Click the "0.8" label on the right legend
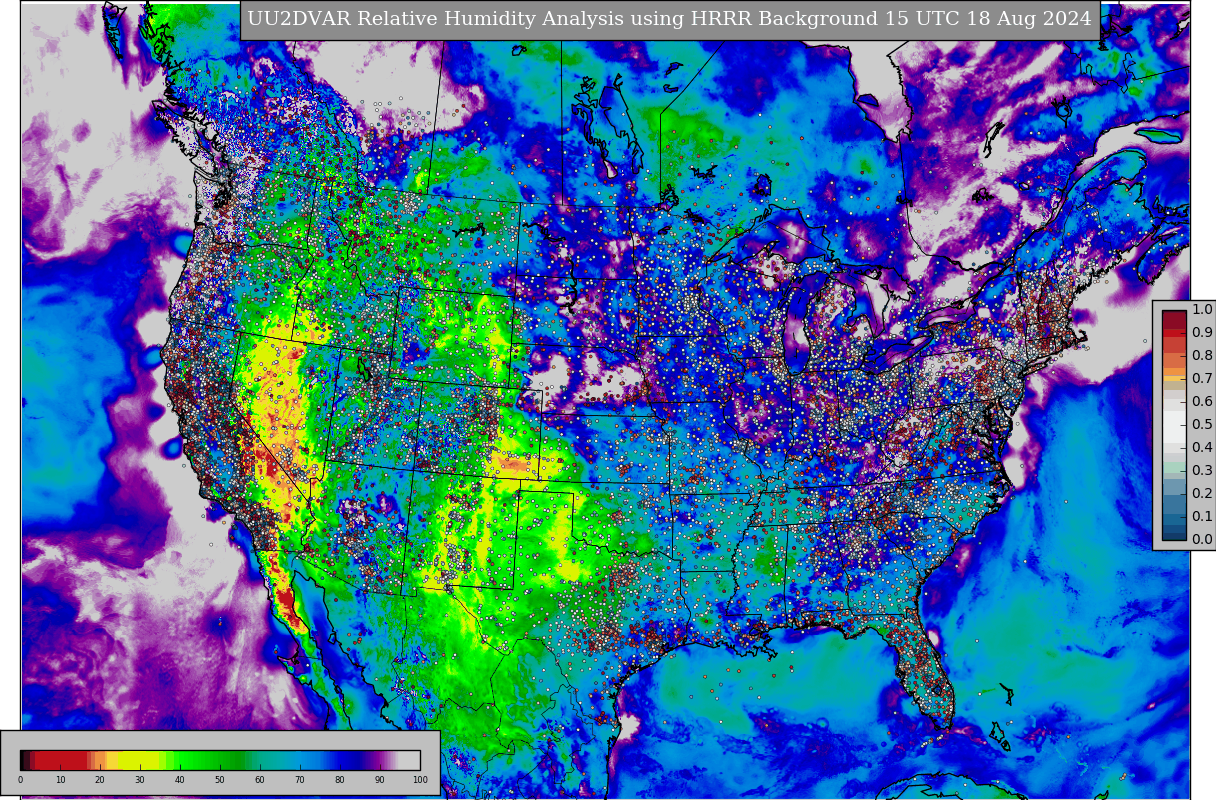The height and width of the screenshot is (800, 1216). click(x=1202, y=356)
